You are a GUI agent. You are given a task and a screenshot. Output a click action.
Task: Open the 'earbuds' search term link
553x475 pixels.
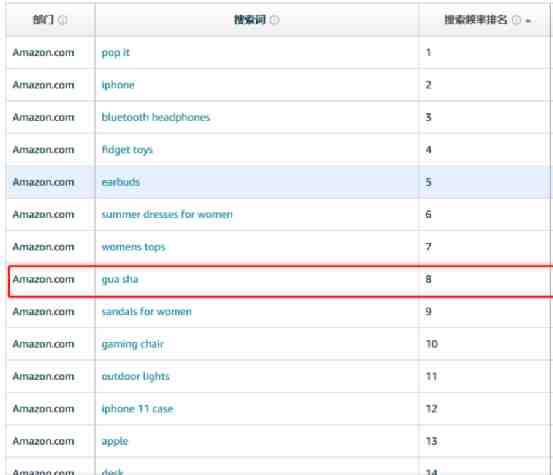[121, 182]
